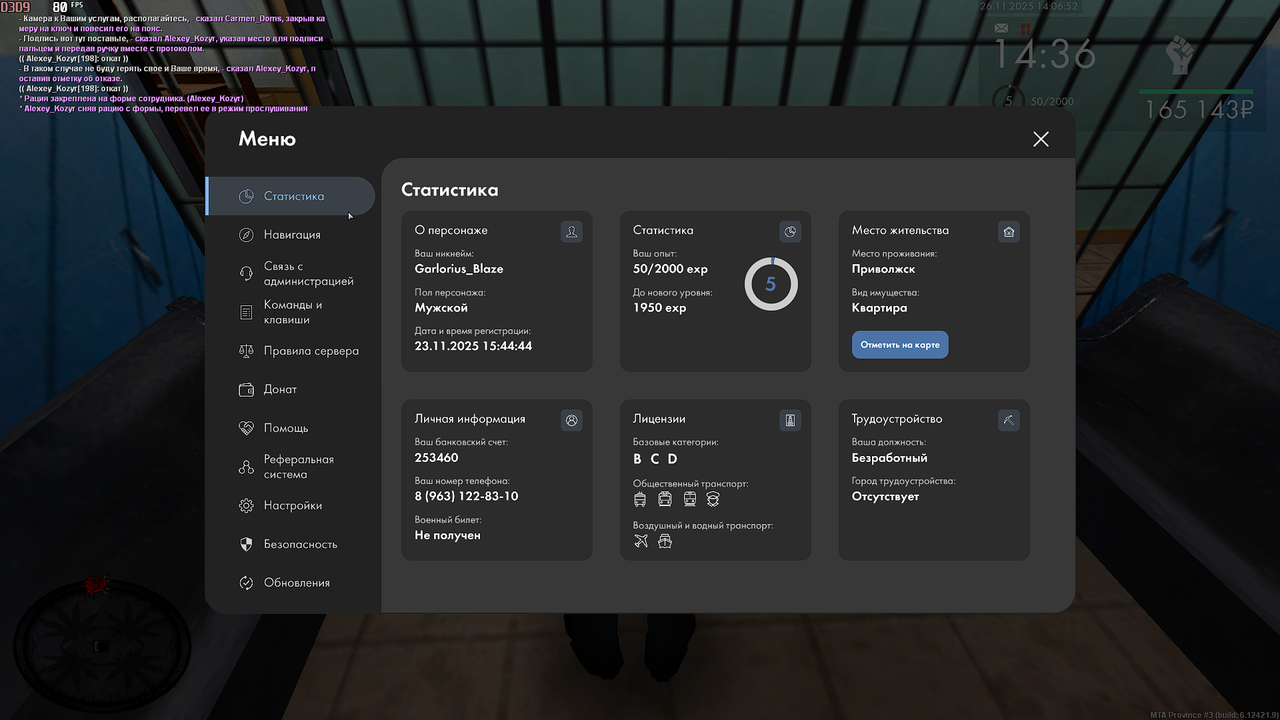Click the compass icon beside Навигация
This screenshot has height=720, width=1280.
coord(246,235)
